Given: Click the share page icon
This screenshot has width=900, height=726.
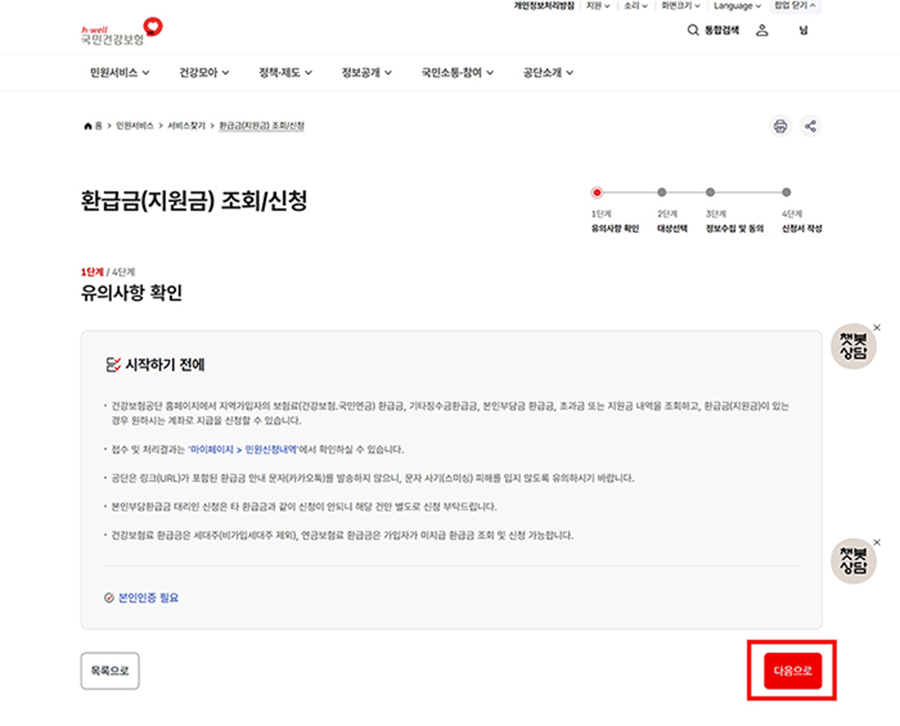Looking at the screenshot, I should 810,126.
